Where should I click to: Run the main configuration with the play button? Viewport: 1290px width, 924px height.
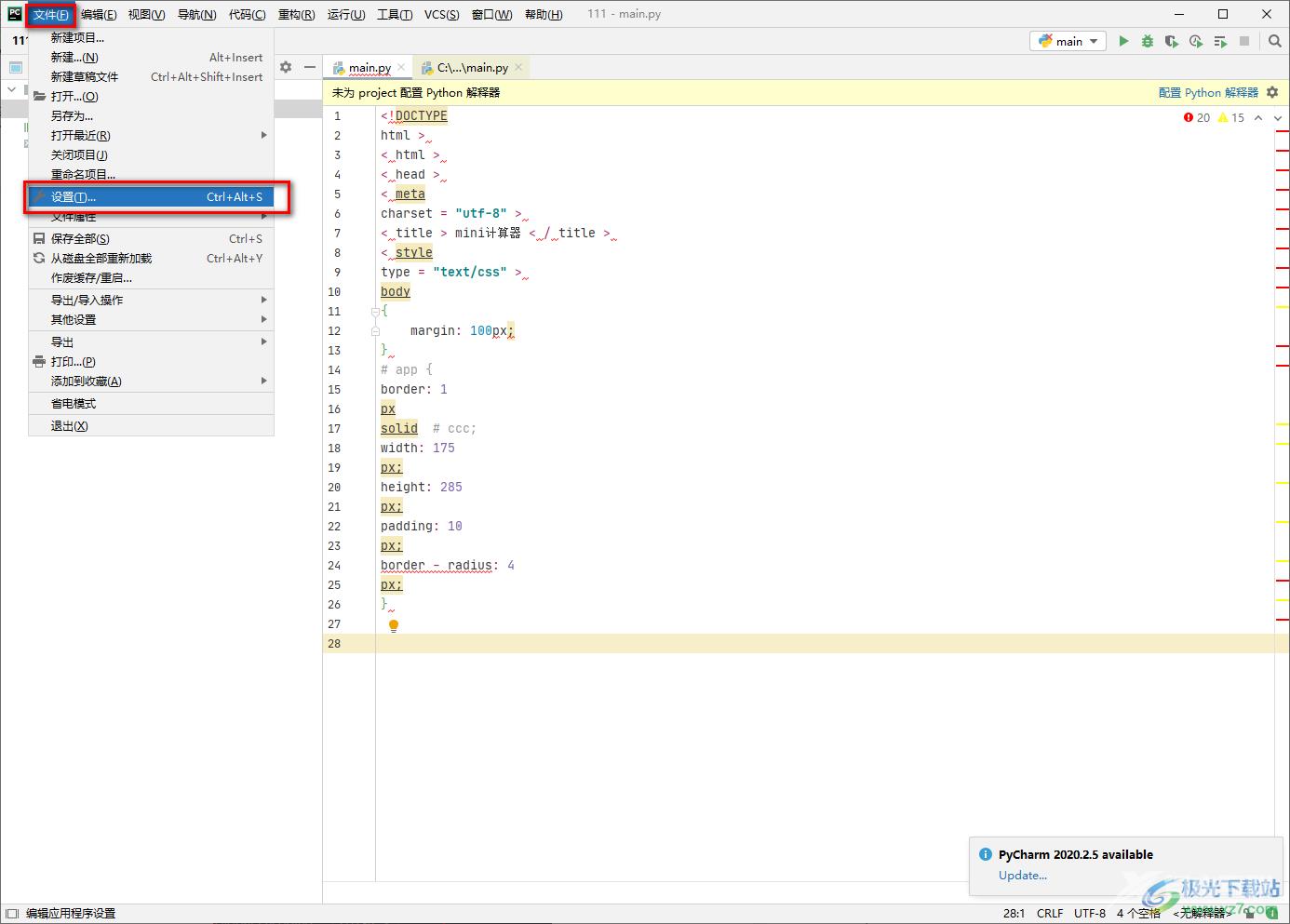tap(1123, 41)
